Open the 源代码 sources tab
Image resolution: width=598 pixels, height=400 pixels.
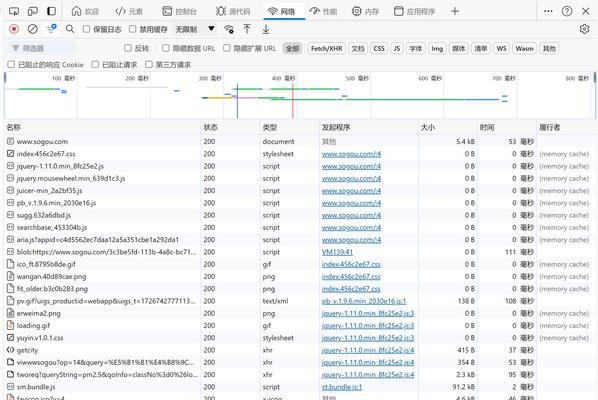[x=233, y=11]
